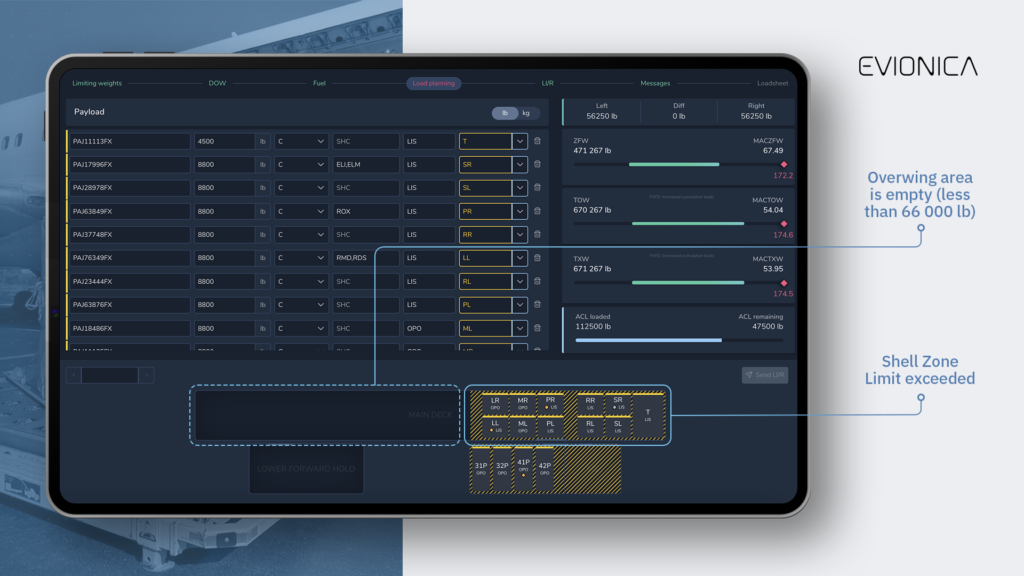Click trash icon for PAJ17996FX row
1024x576 pixels.
click(x=537, y=165)
